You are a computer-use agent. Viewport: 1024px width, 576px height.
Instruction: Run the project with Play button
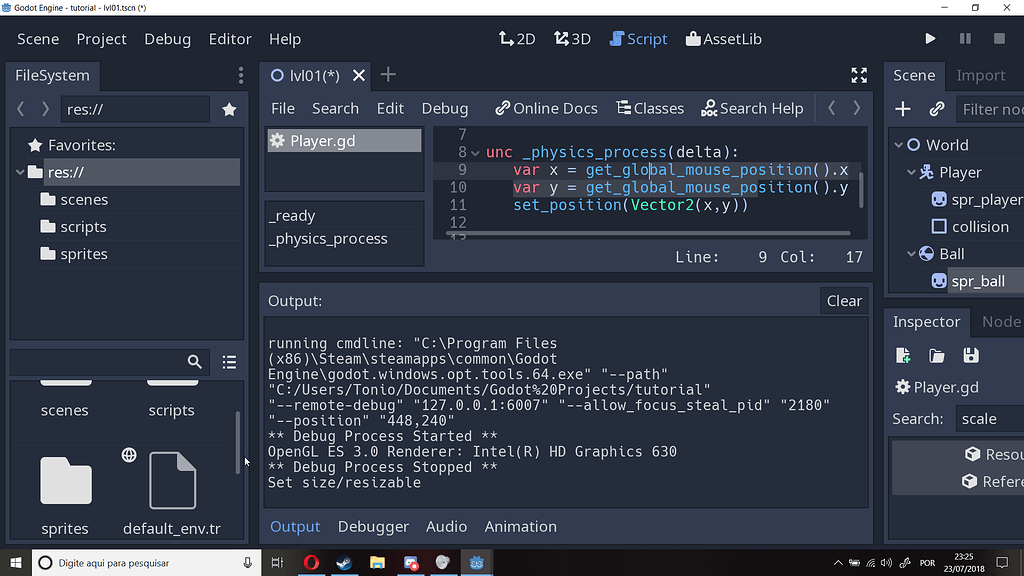pyautogui.click(x=930, y=39)
